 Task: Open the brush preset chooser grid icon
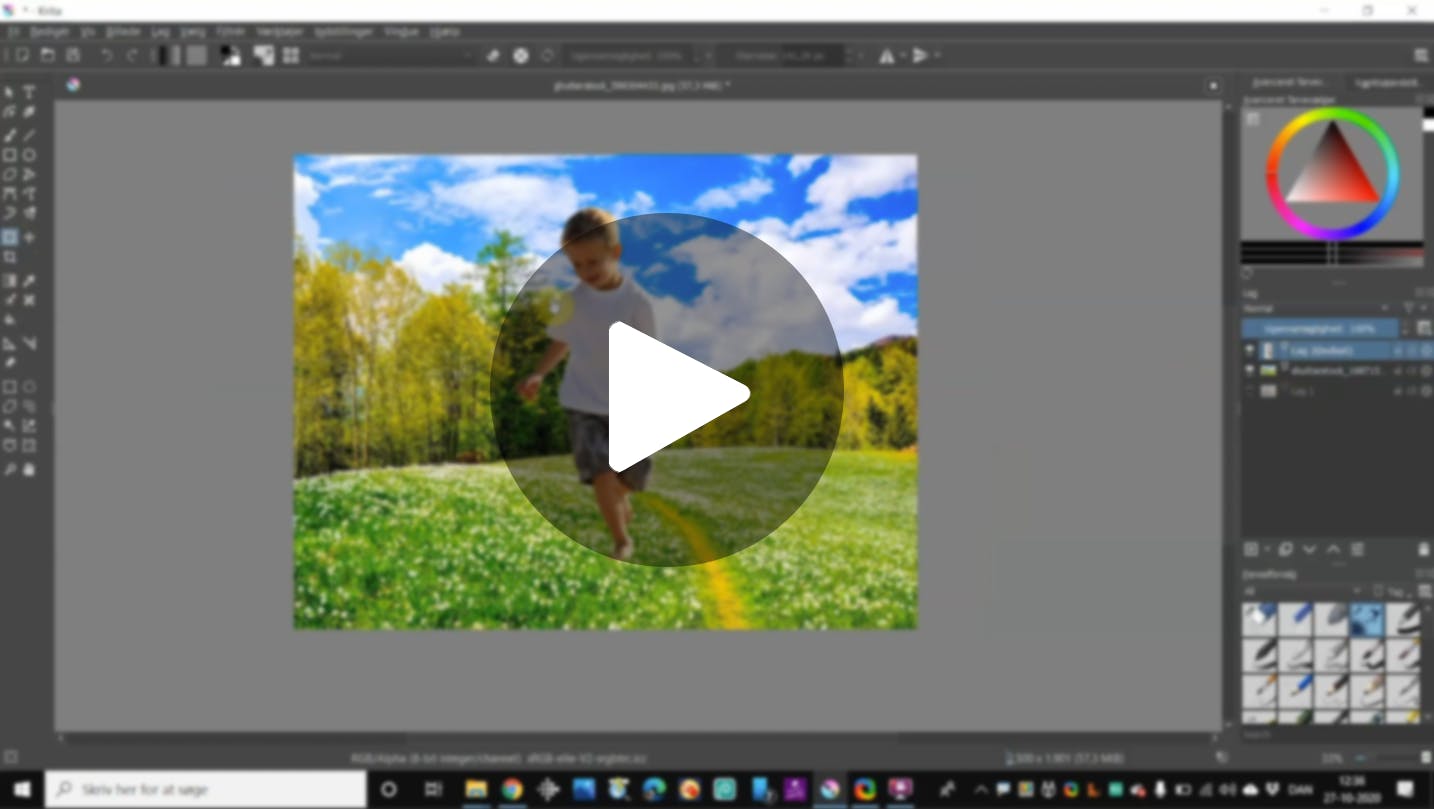tap(291, 55)
